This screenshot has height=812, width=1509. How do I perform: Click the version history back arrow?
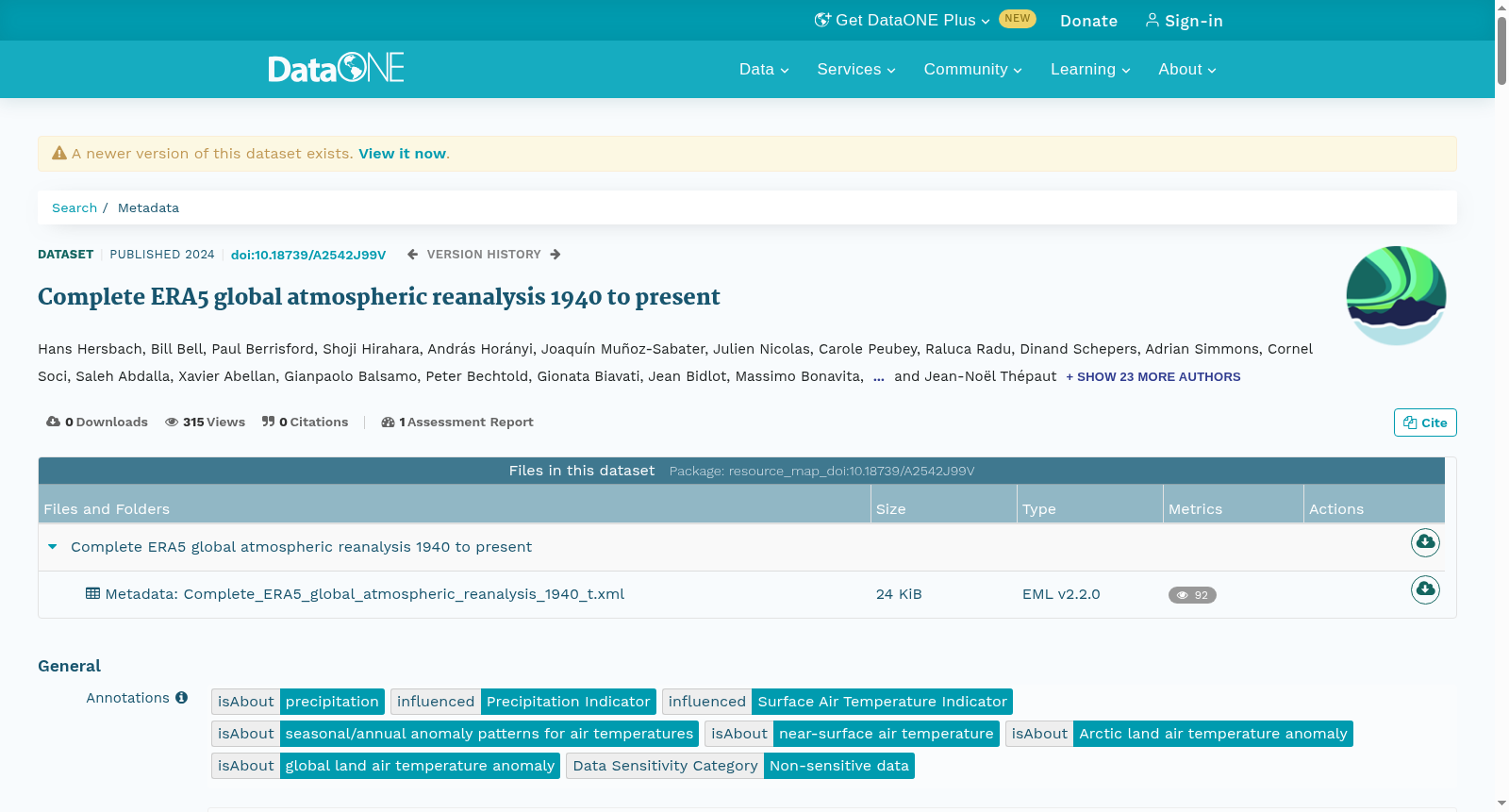(x=412, y=255)
